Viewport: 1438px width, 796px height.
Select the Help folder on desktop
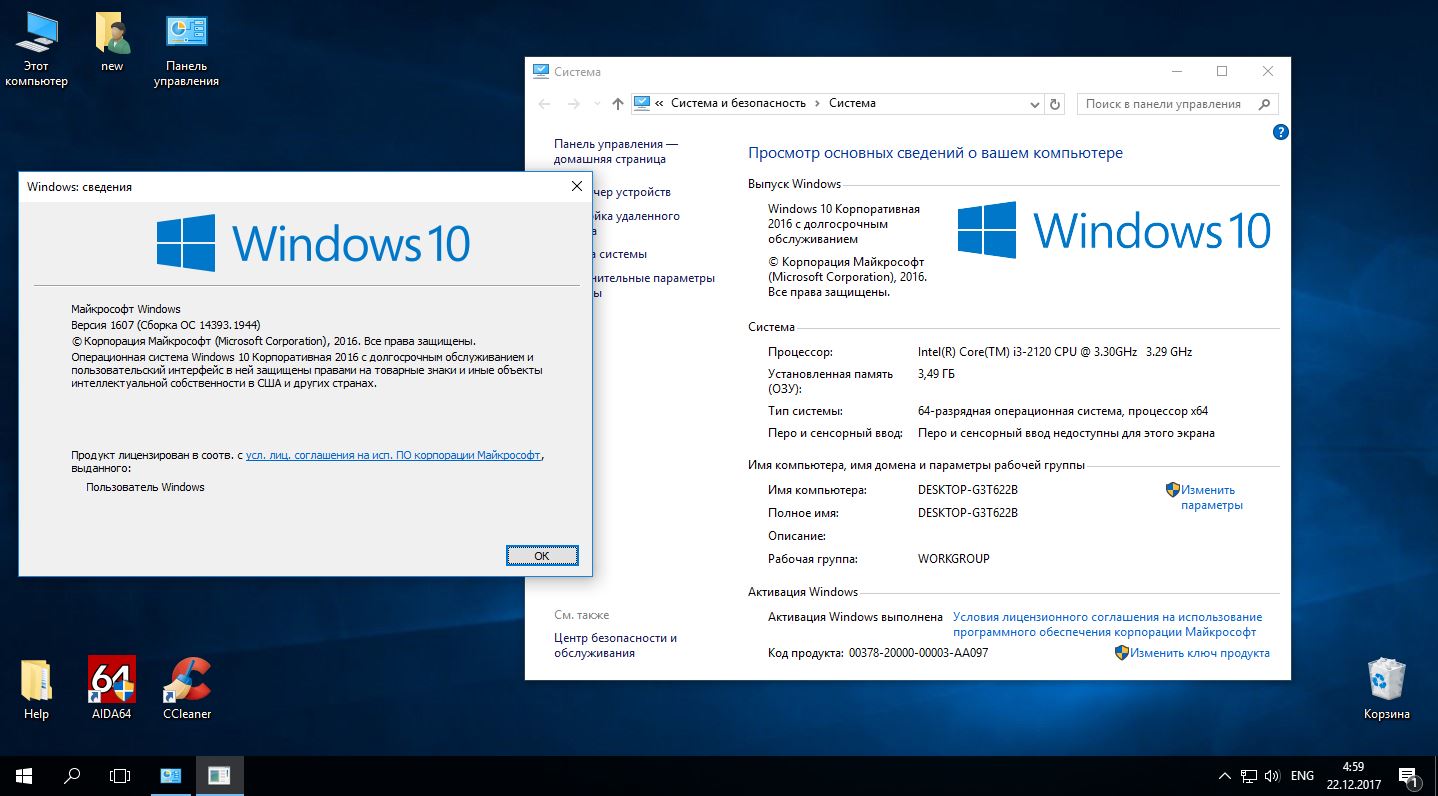(x=36, y=690)
